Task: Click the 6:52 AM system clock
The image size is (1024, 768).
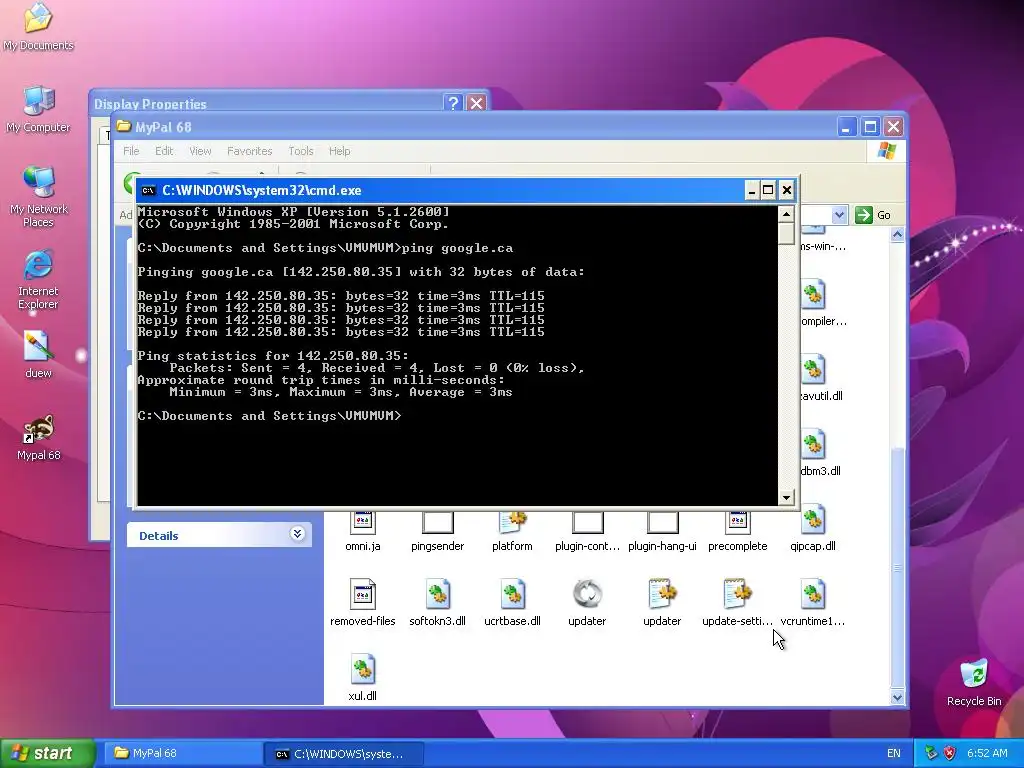Action: (987, 753)
